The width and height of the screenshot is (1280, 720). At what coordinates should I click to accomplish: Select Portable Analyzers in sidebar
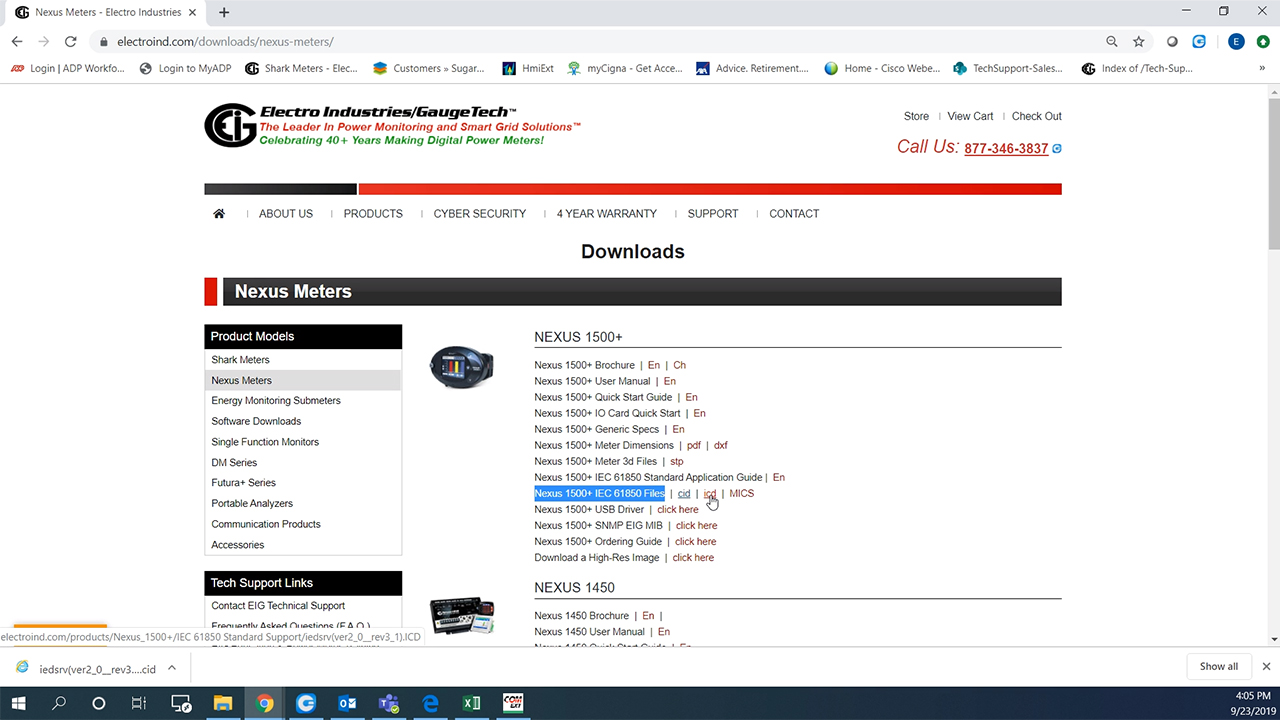pos(252,503)
